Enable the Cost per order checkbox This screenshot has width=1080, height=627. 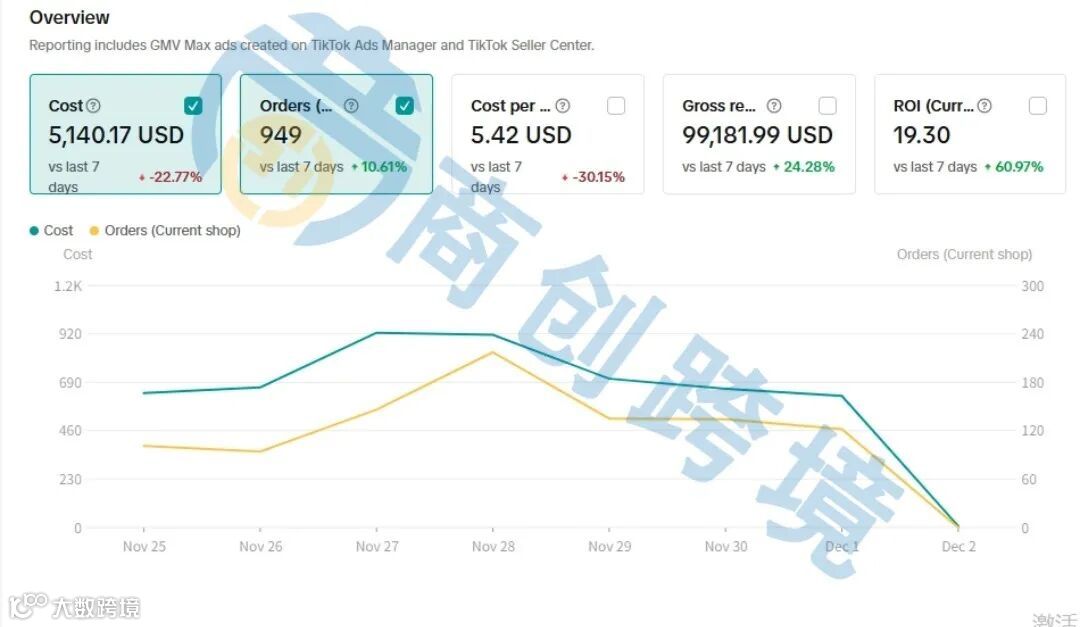[x=616, y=106]
